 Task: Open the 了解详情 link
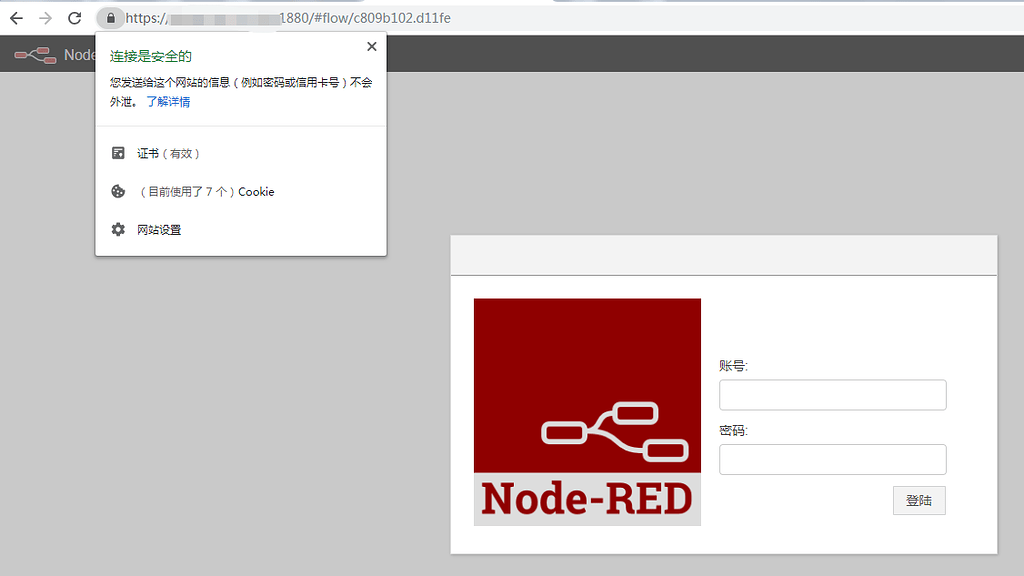point(168,102)
